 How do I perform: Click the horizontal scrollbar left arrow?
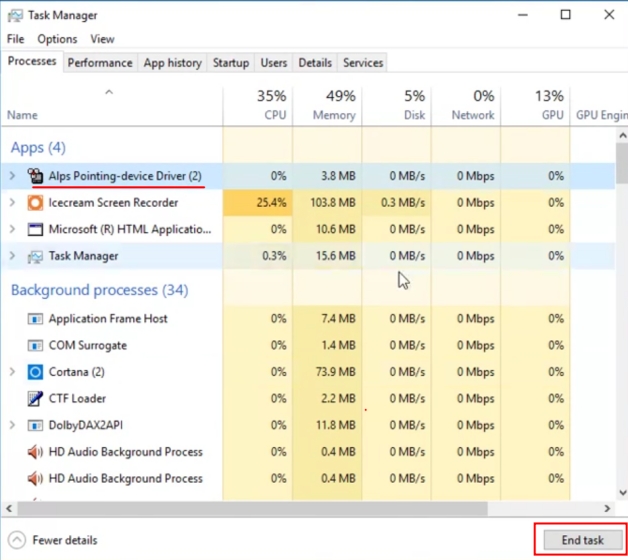point(9,508)
